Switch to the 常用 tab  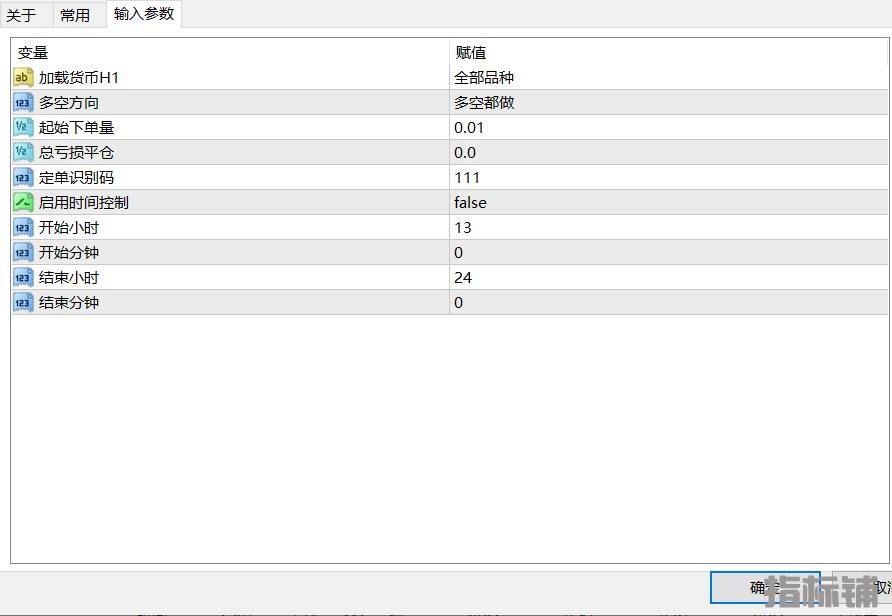tap(75, 15)
